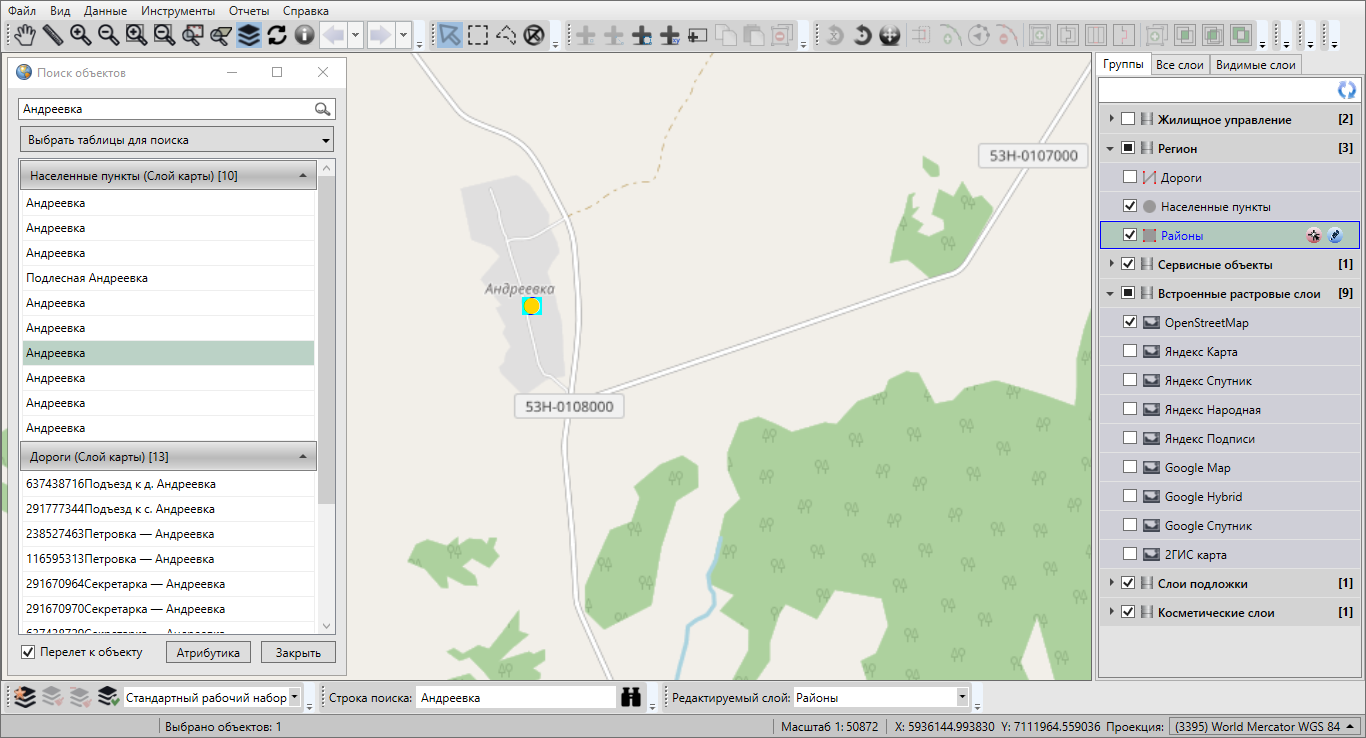The image size is (1366, 738).
Task: Uncheck the OpenStreetMap layer
Action: [1130, 322]
